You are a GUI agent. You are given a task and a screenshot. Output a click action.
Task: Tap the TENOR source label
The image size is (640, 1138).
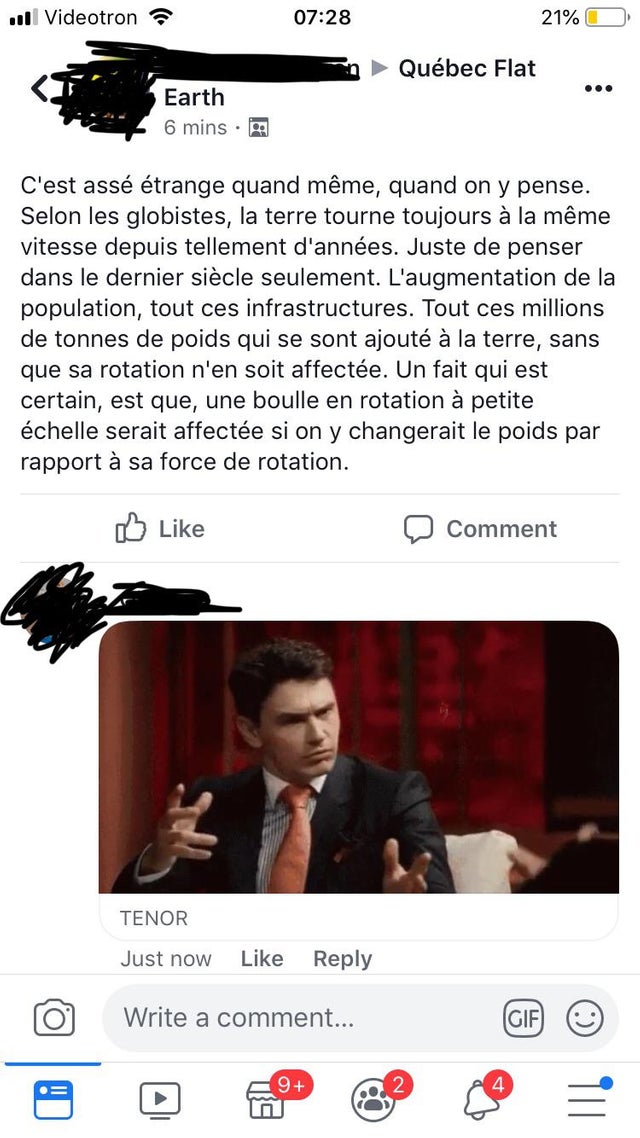point(154,918)
